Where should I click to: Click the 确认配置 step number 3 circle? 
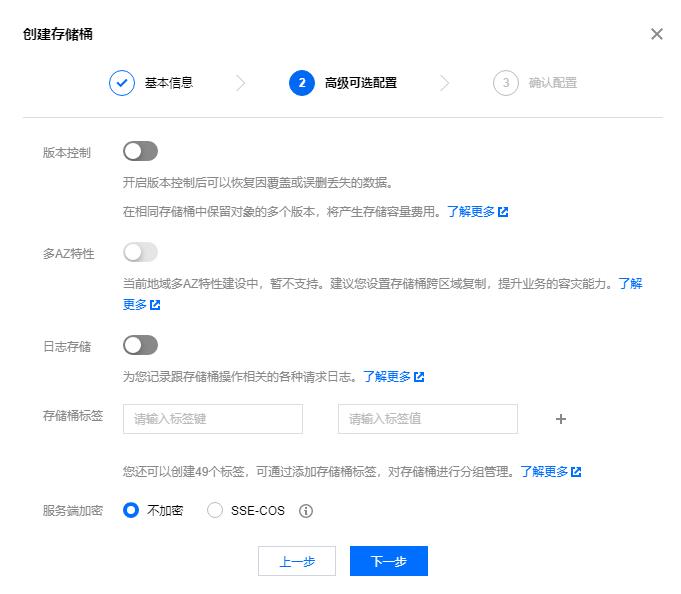[506, 82]
